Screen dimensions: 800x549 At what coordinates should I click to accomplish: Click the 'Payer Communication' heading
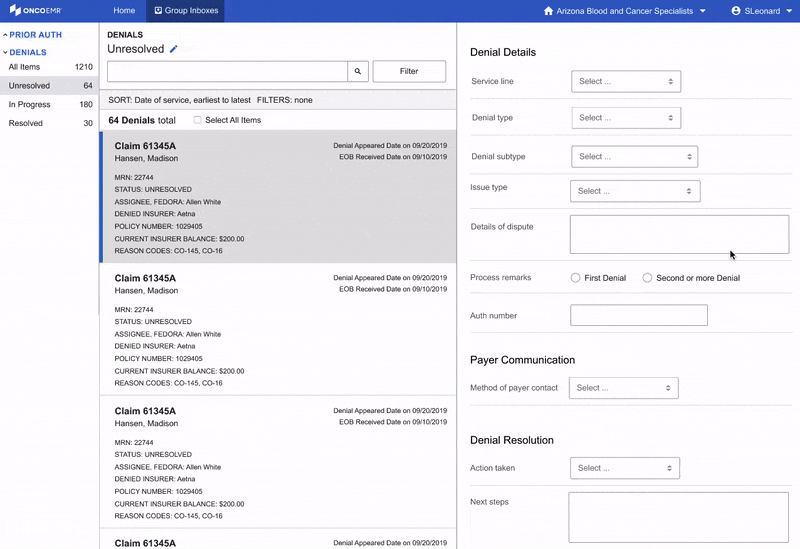(522, 360)
